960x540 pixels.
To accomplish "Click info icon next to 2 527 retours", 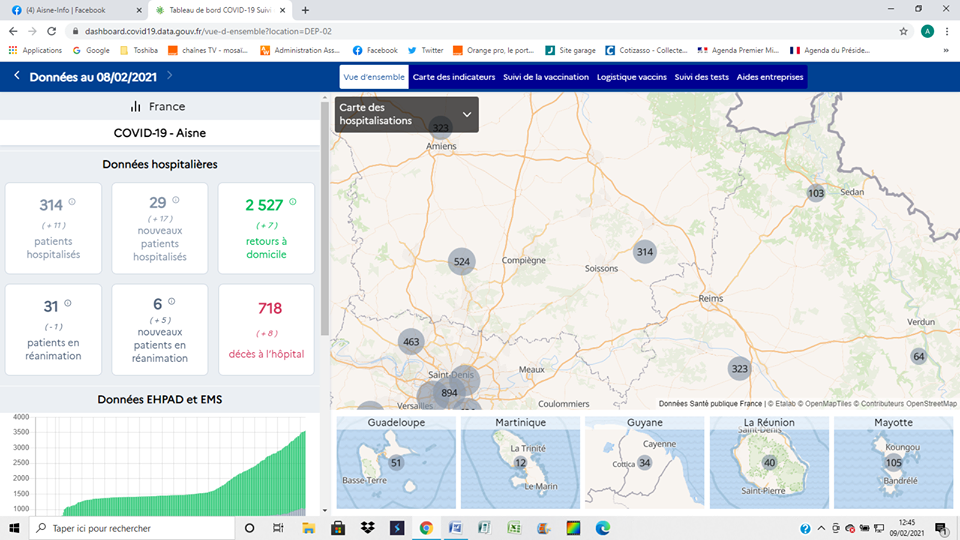I will click(x=293, y=202).
